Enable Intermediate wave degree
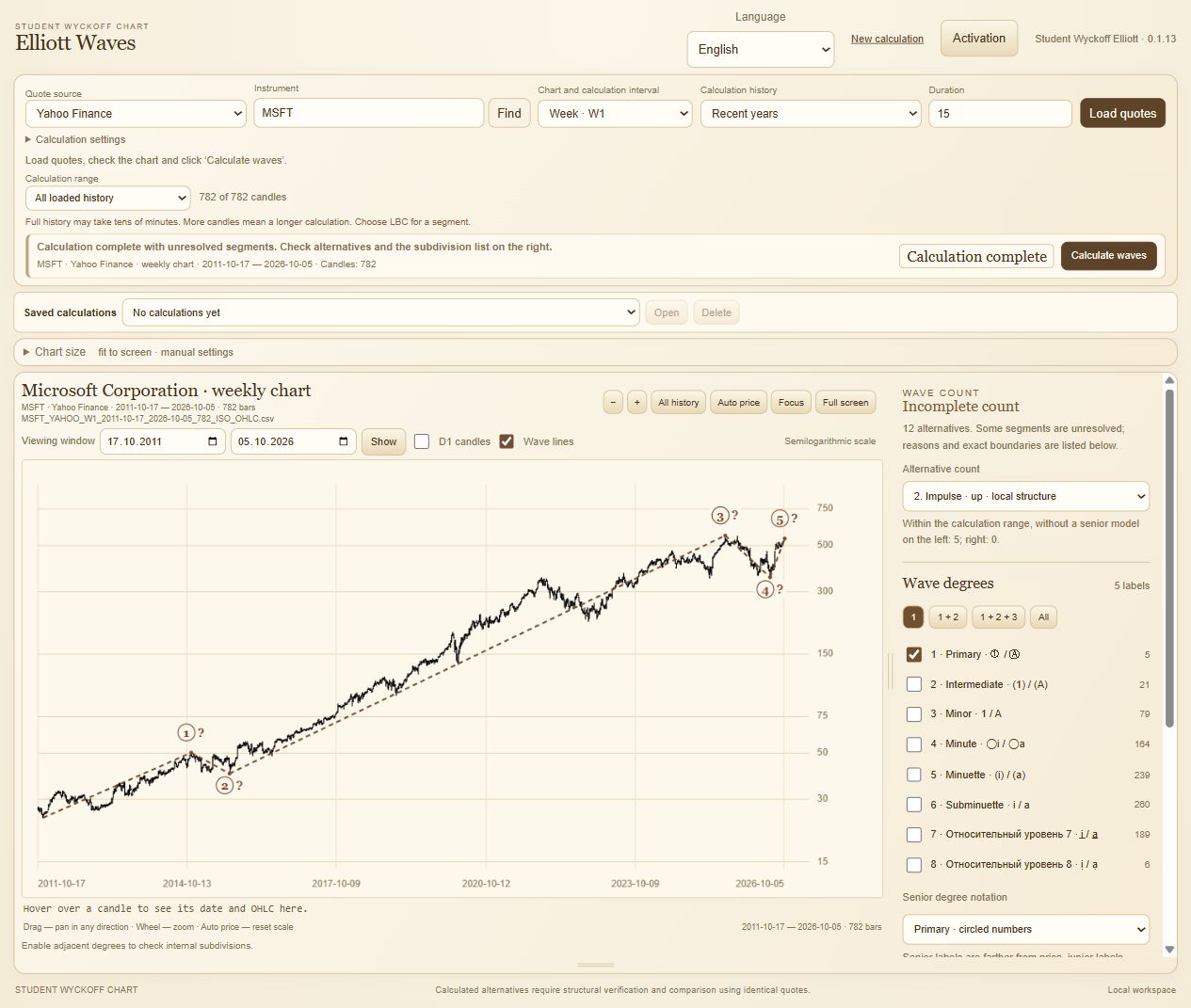Viewport: 1191px width, 1008px height. click(x=913, y=684)
